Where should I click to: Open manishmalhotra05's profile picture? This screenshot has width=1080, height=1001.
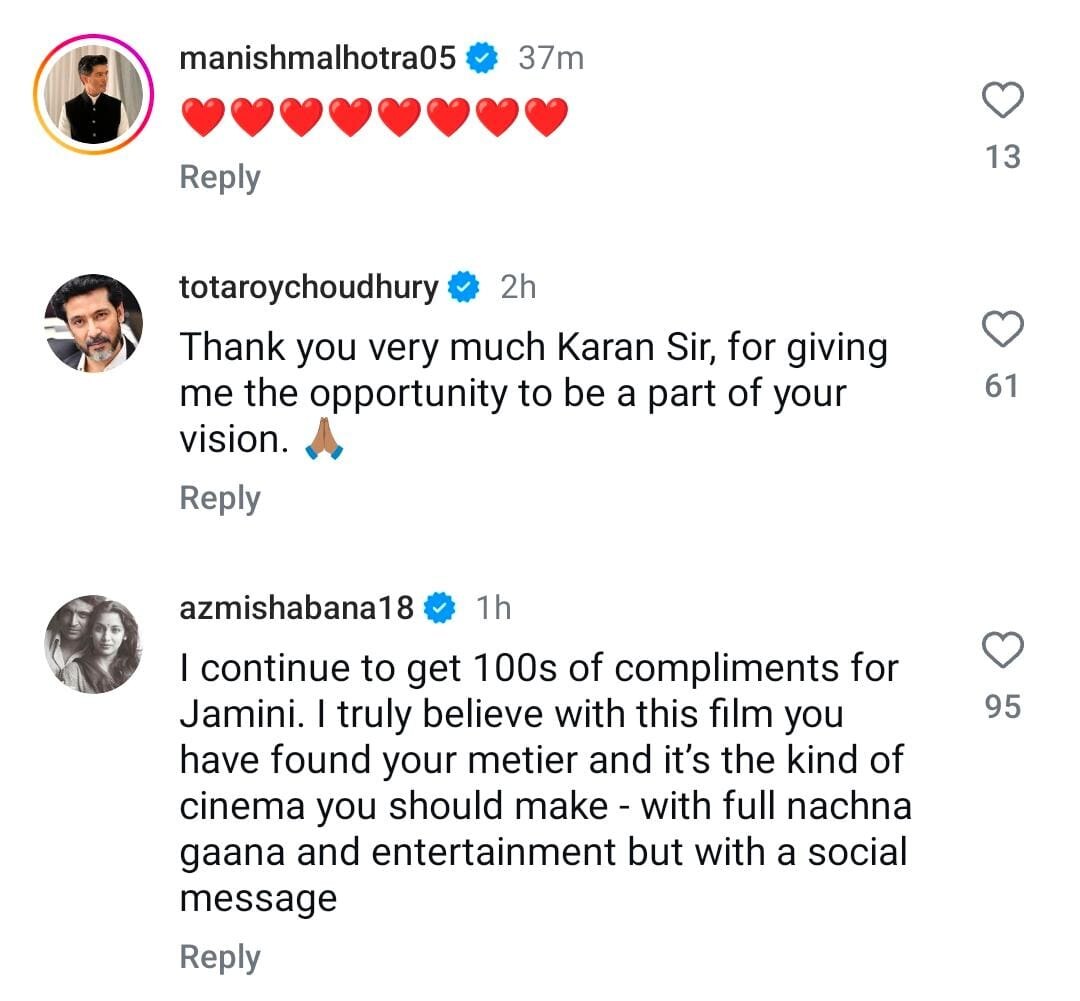tap(92, 93)
